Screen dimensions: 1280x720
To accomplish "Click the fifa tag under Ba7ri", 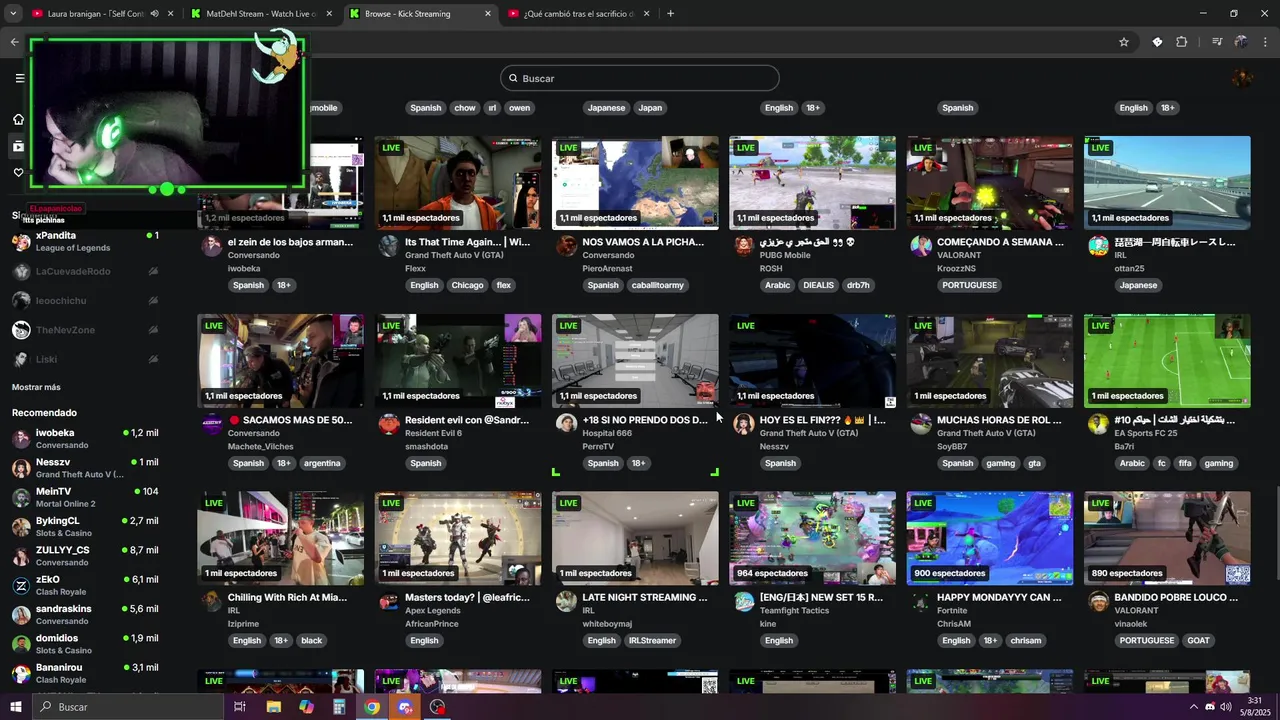I will (1185, 463).
